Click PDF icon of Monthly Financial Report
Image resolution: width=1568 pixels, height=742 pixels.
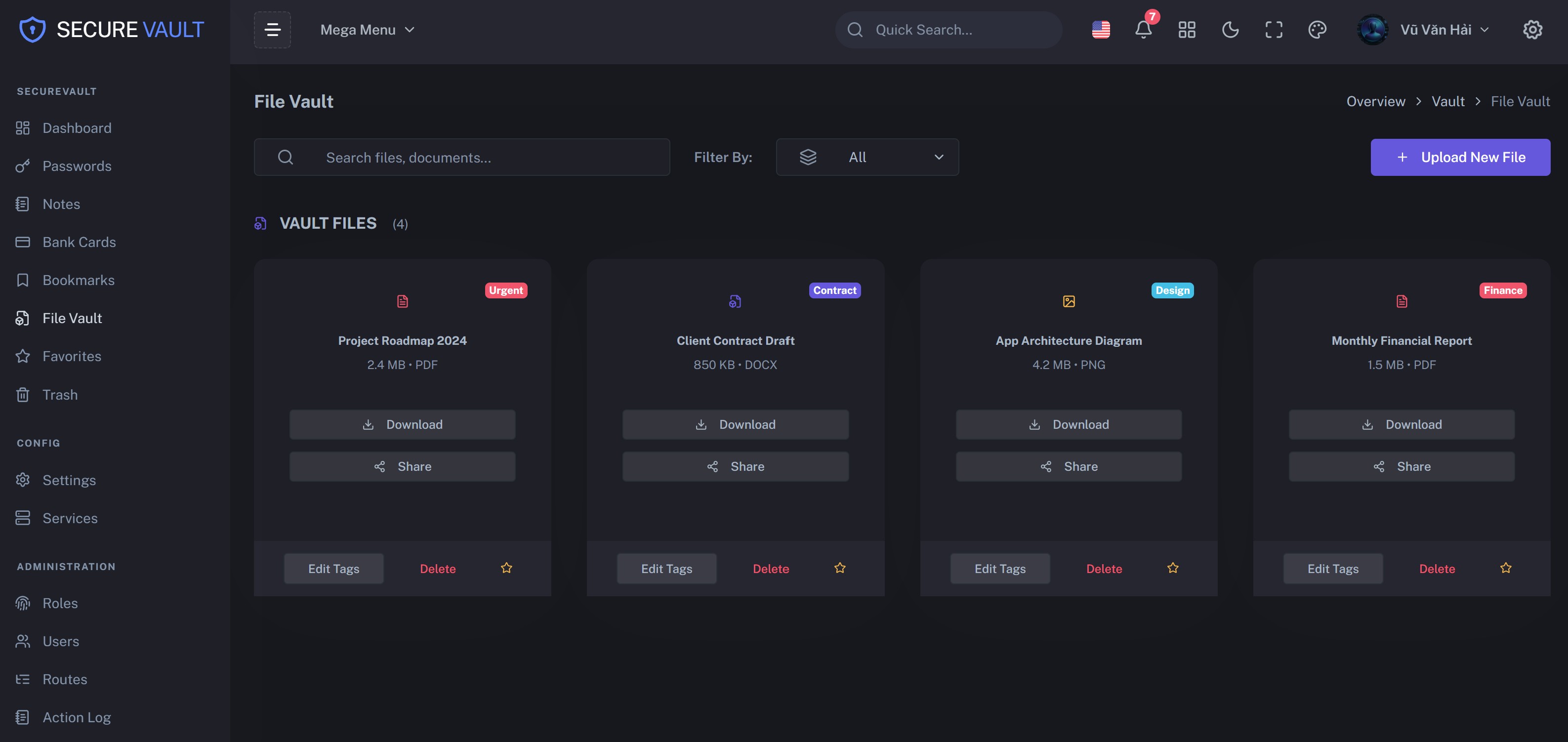point(1401,301)
